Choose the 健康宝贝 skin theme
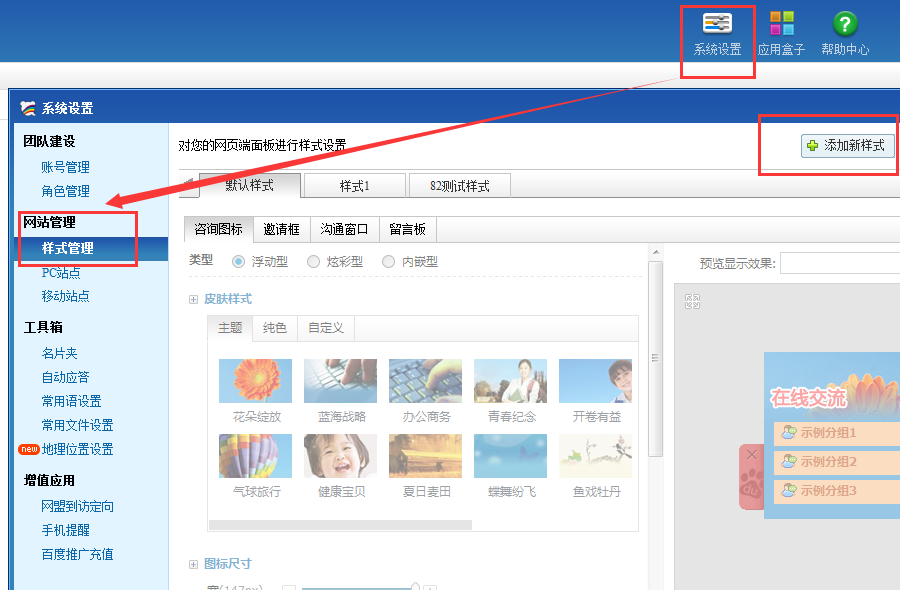Screen dimensions: 900x590 point(341,456)
